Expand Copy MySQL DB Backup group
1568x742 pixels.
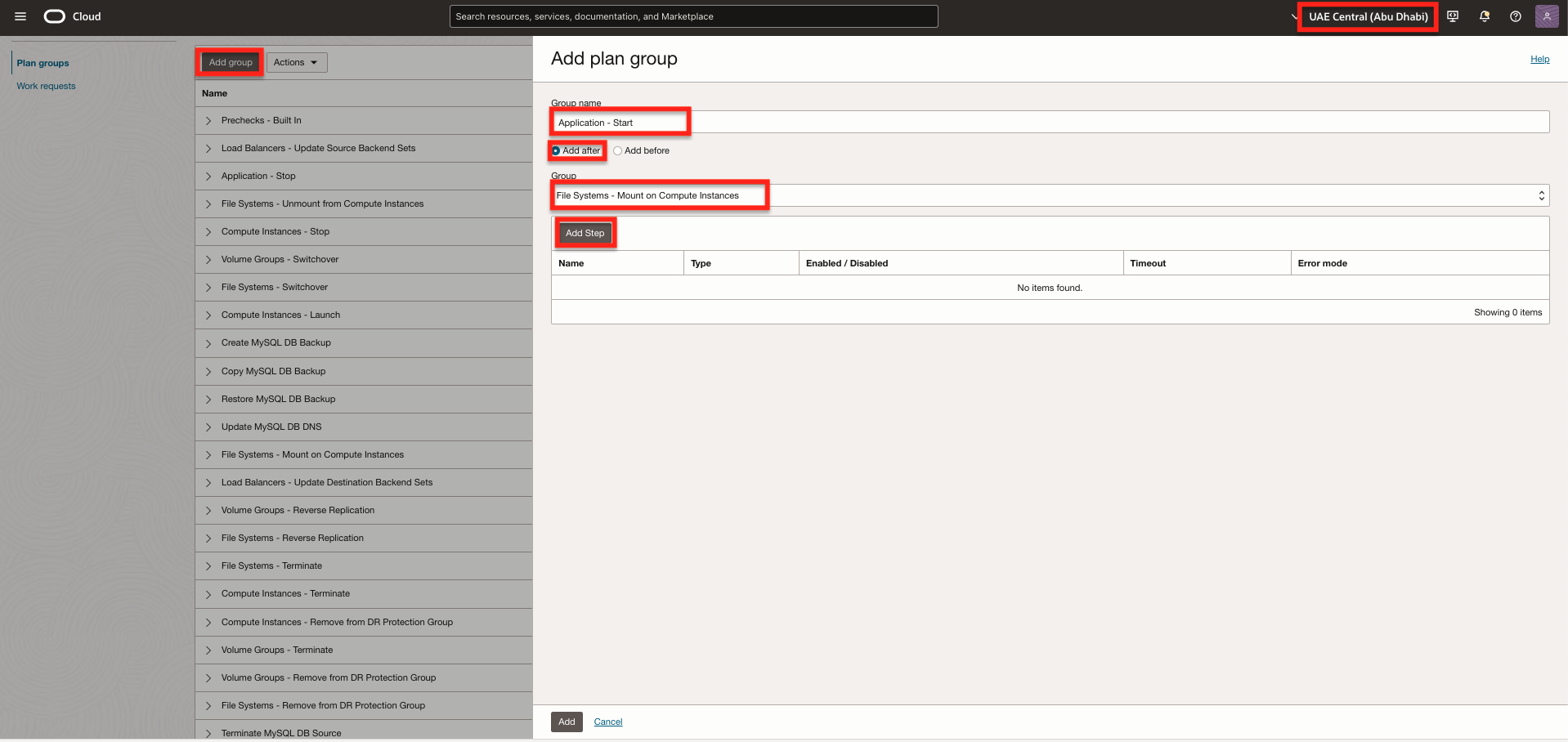[208, 372]
